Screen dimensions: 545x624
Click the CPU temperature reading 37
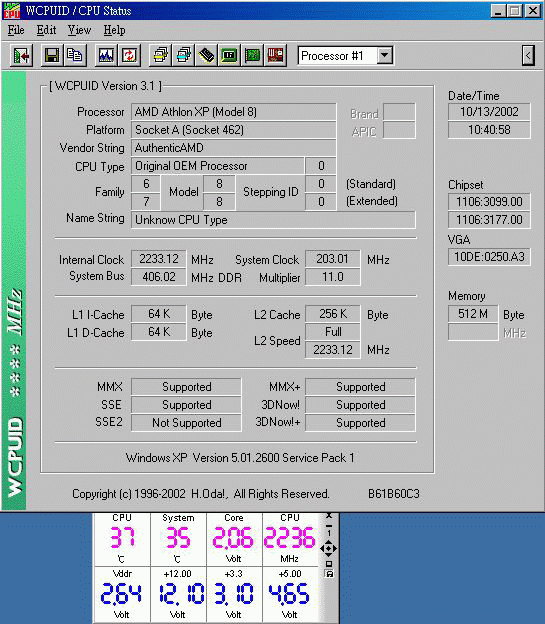pyautogui.click(x=123, y=538)
